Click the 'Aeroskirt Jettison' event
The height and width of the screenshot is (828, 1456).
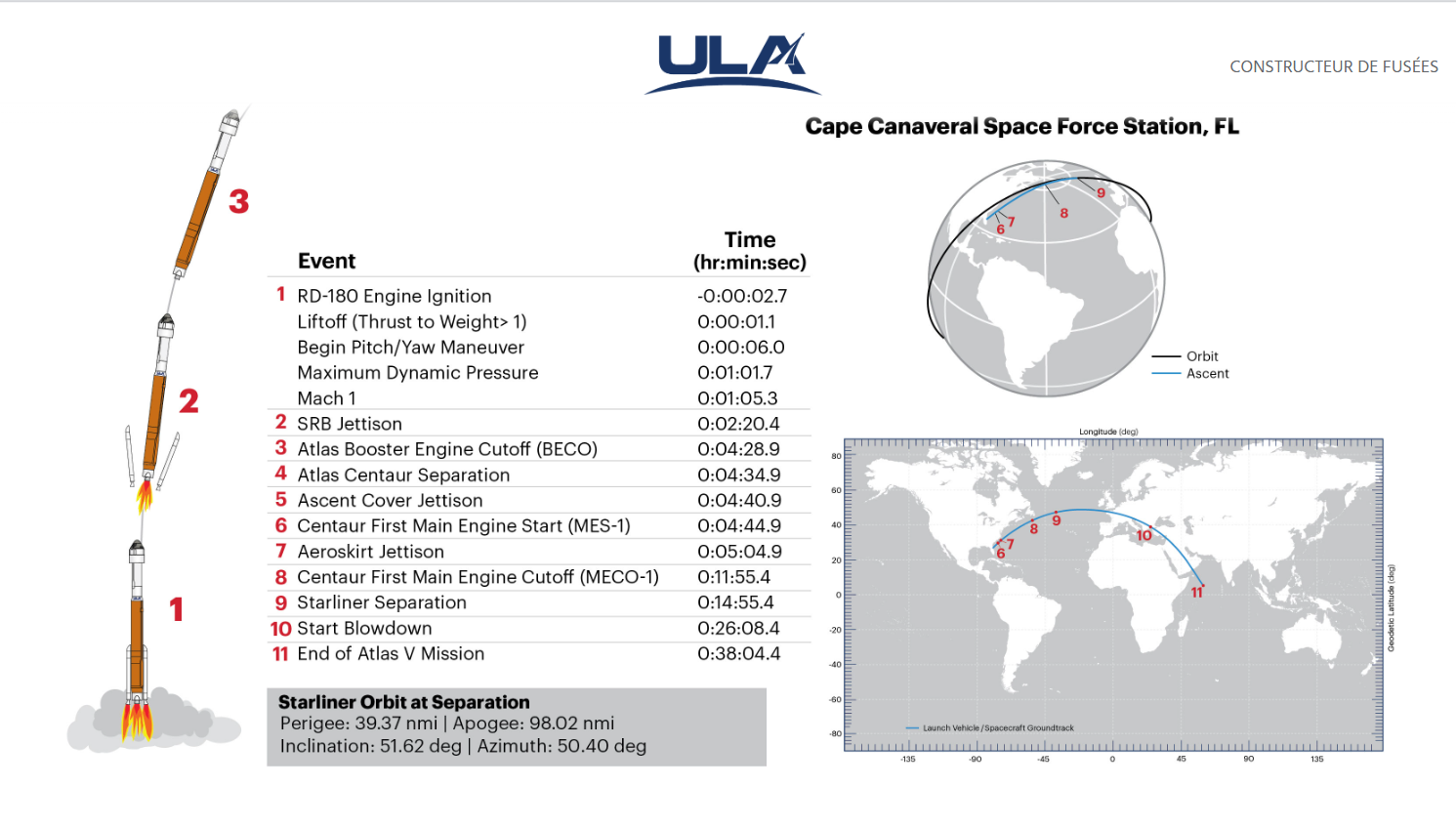point(370,552)
